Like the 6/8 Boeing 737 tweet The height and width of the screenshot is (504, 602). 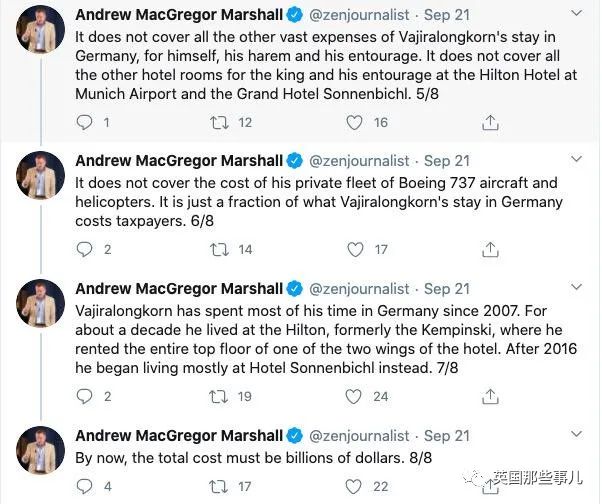click(x=354, y=249)
